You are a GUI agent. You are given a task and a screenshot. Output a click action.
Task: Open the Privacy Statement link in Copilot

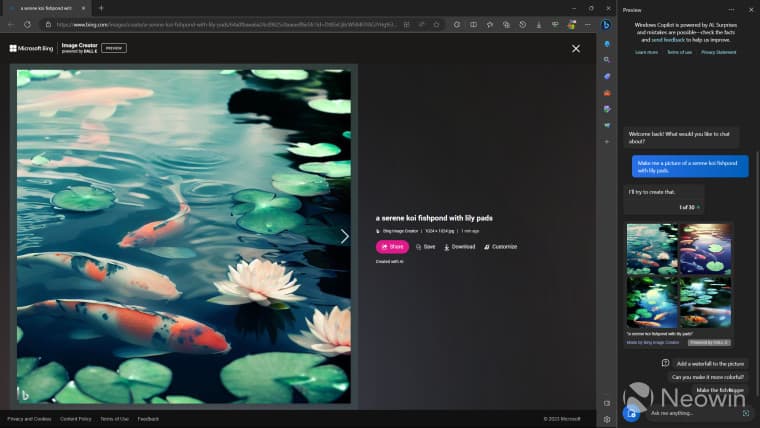(718, 52)
